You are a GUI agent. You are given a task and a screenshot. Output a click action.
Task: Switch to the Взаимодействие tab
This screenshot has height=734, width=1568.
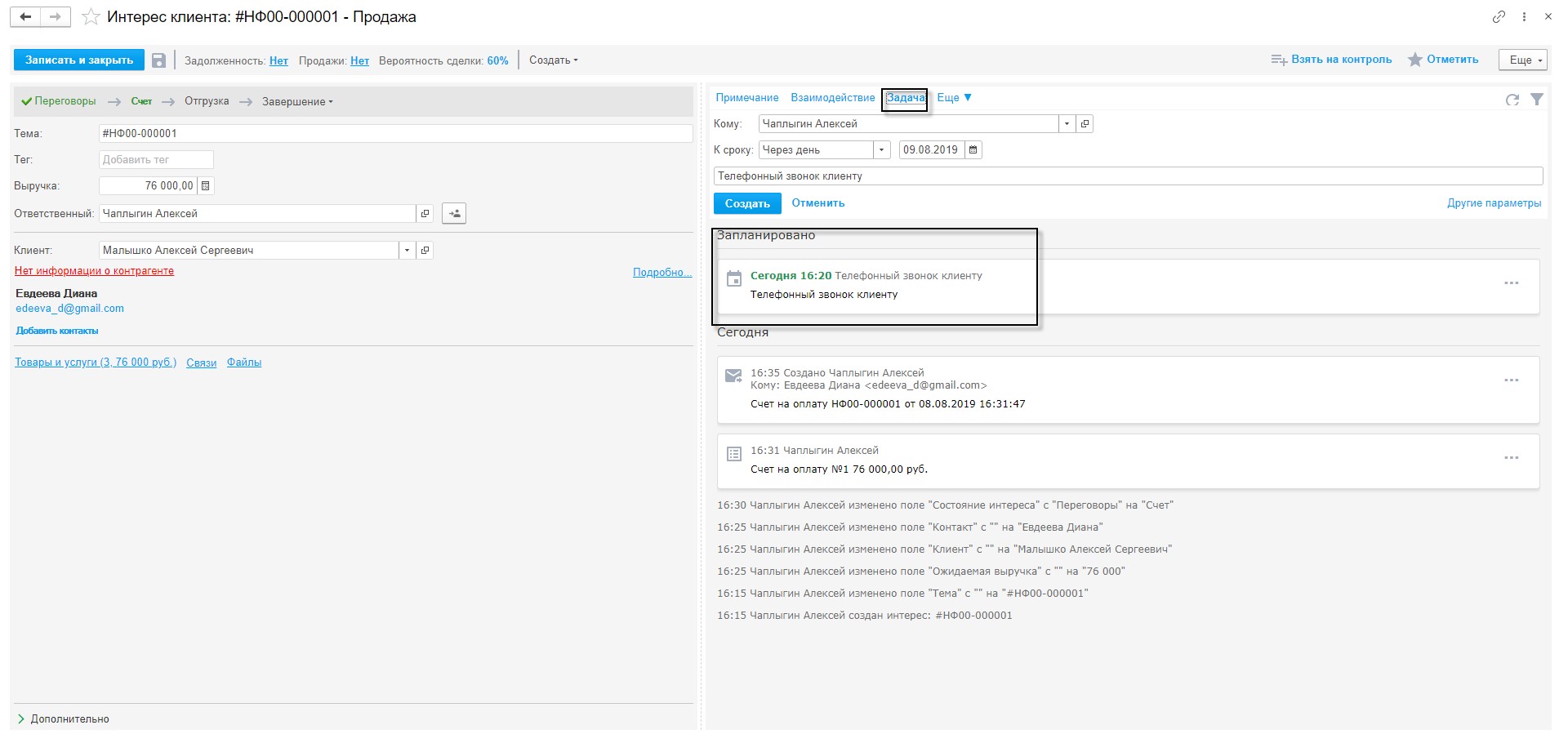coord(832,98)
